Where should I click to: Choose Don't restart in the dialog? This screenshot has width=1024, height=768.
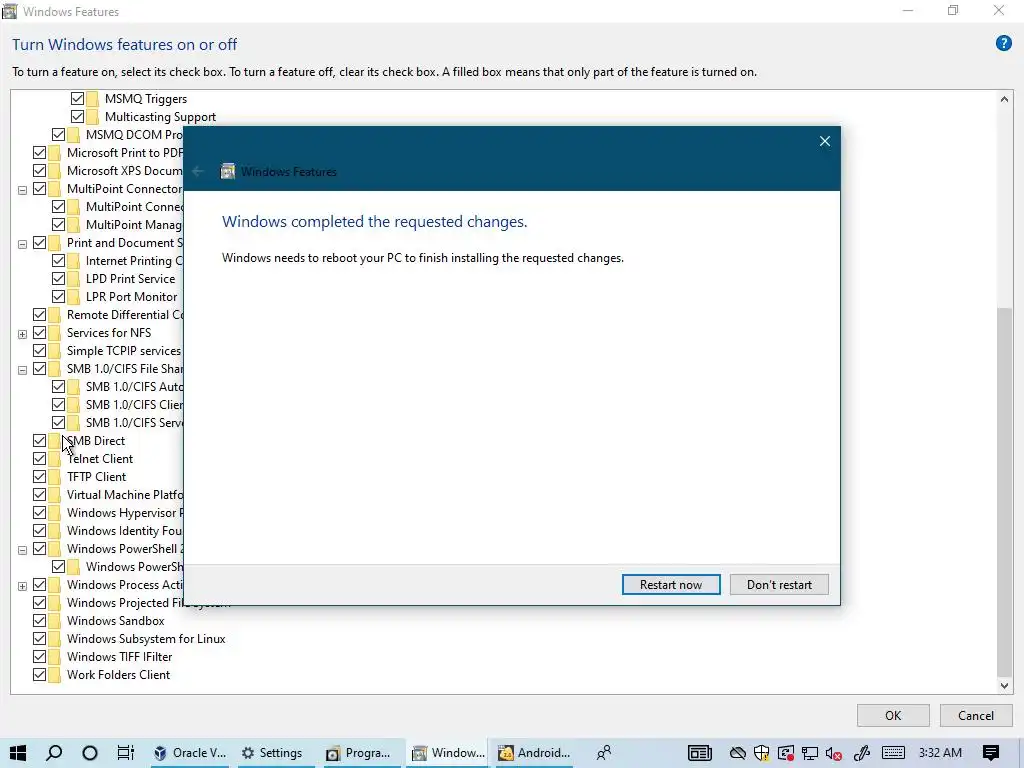pos(779,584)
